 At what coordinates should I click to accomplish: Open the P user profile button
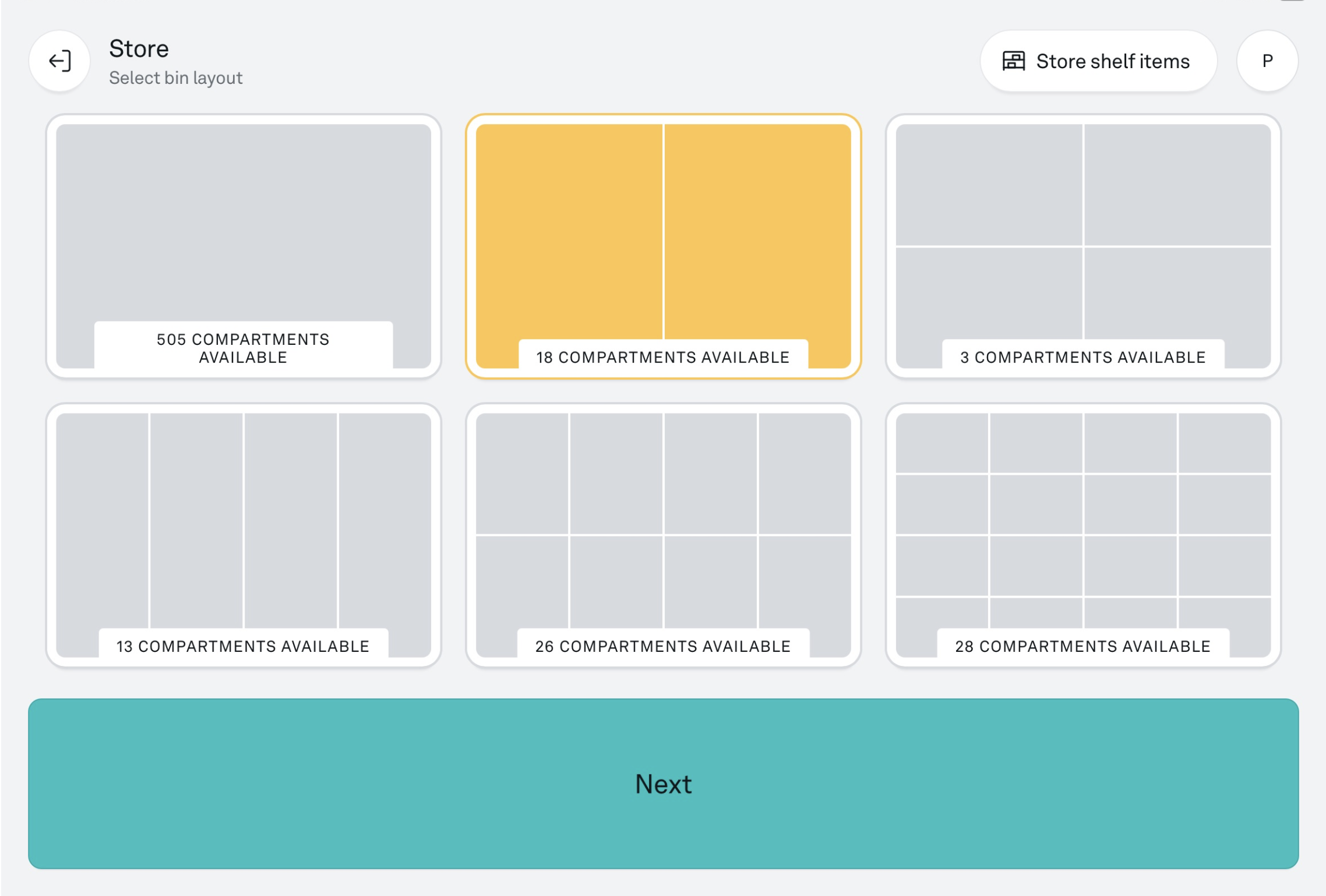coord(1267,61)
